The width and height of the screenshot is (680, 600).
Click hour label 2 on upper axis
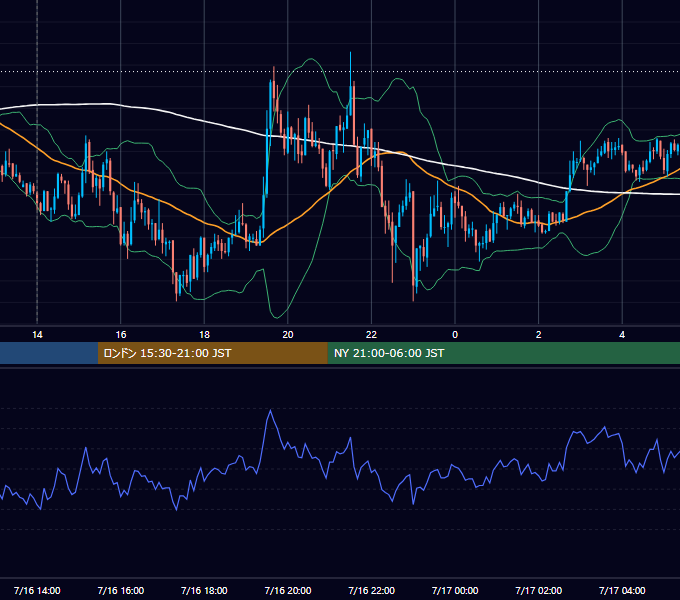click(x=539, y=335)
